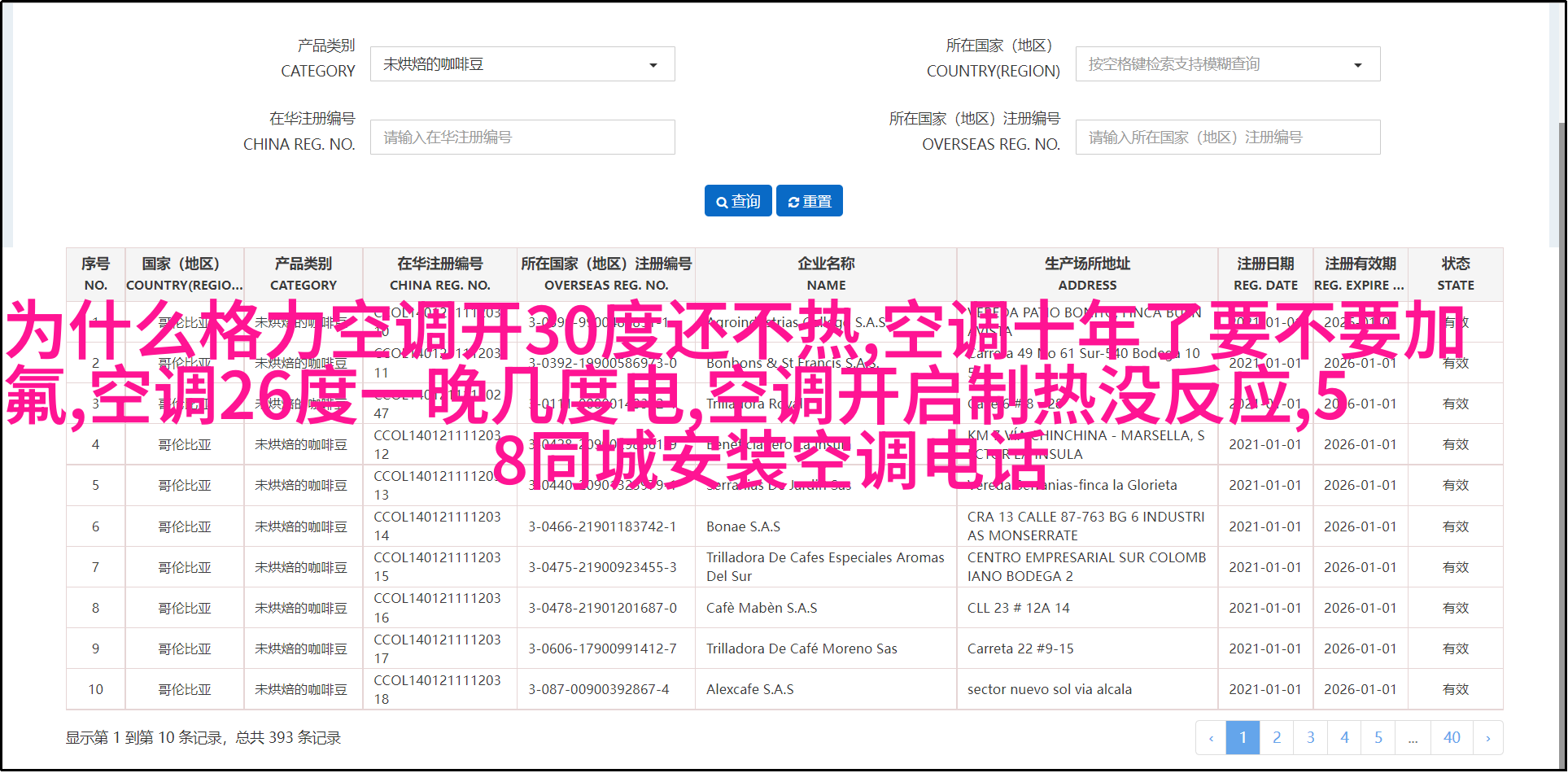
Task: Click China reg number in Café Moreno row
Action: (x=437, y=649)
